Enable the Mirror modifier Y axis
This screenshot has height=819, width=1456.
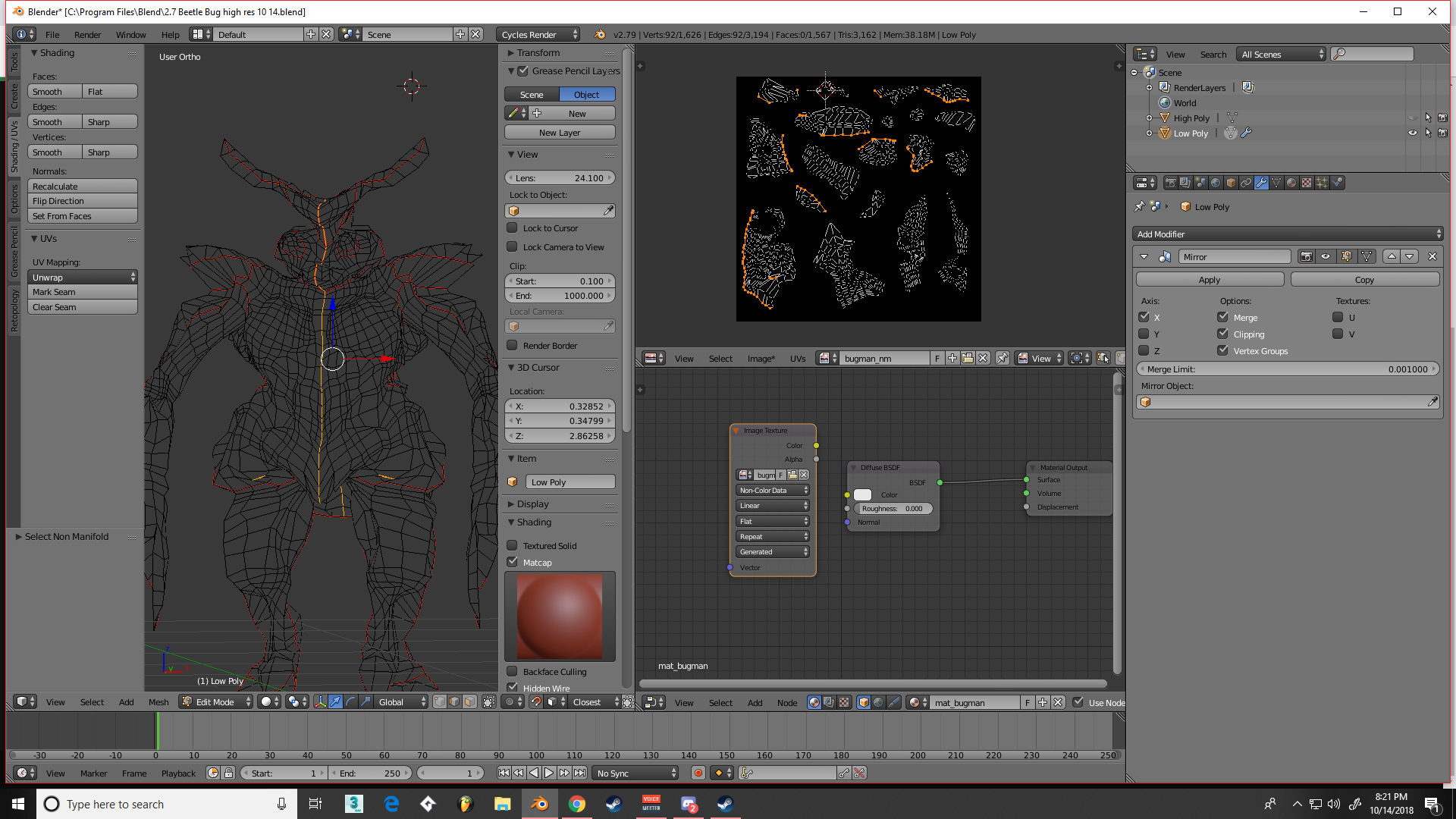(1144, 334)
